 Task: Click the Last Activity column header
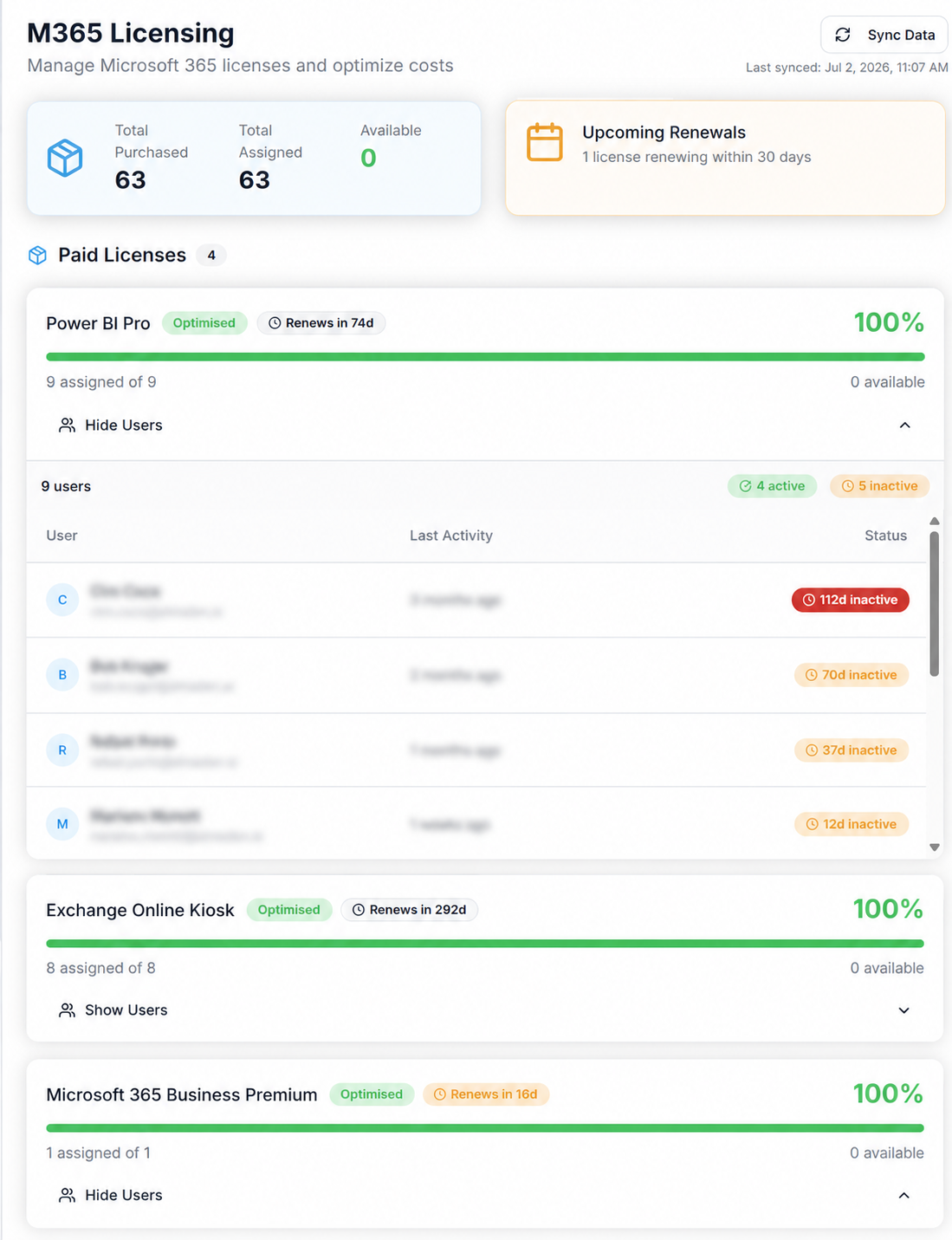point(451,536)
